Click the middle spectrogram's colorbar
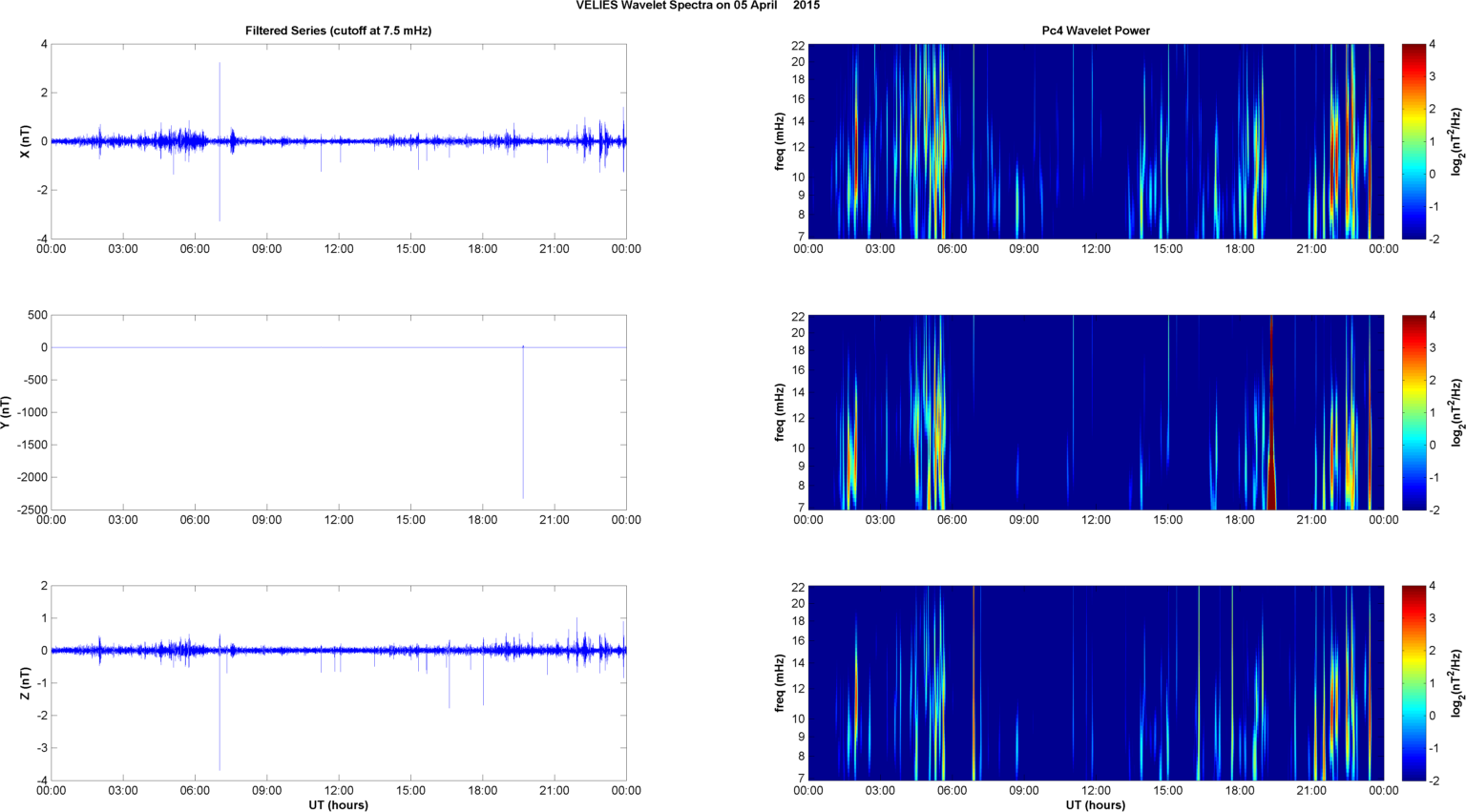 pyautogui.click(x=1414, y=412)
